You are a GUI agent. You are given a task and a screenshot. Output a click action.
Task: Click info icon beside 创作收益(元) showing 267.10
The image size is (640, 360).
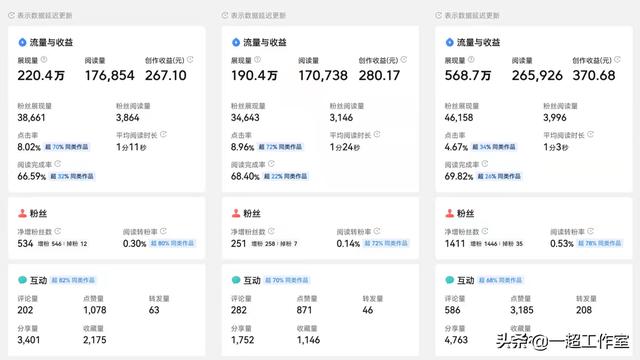click(190, 60)
